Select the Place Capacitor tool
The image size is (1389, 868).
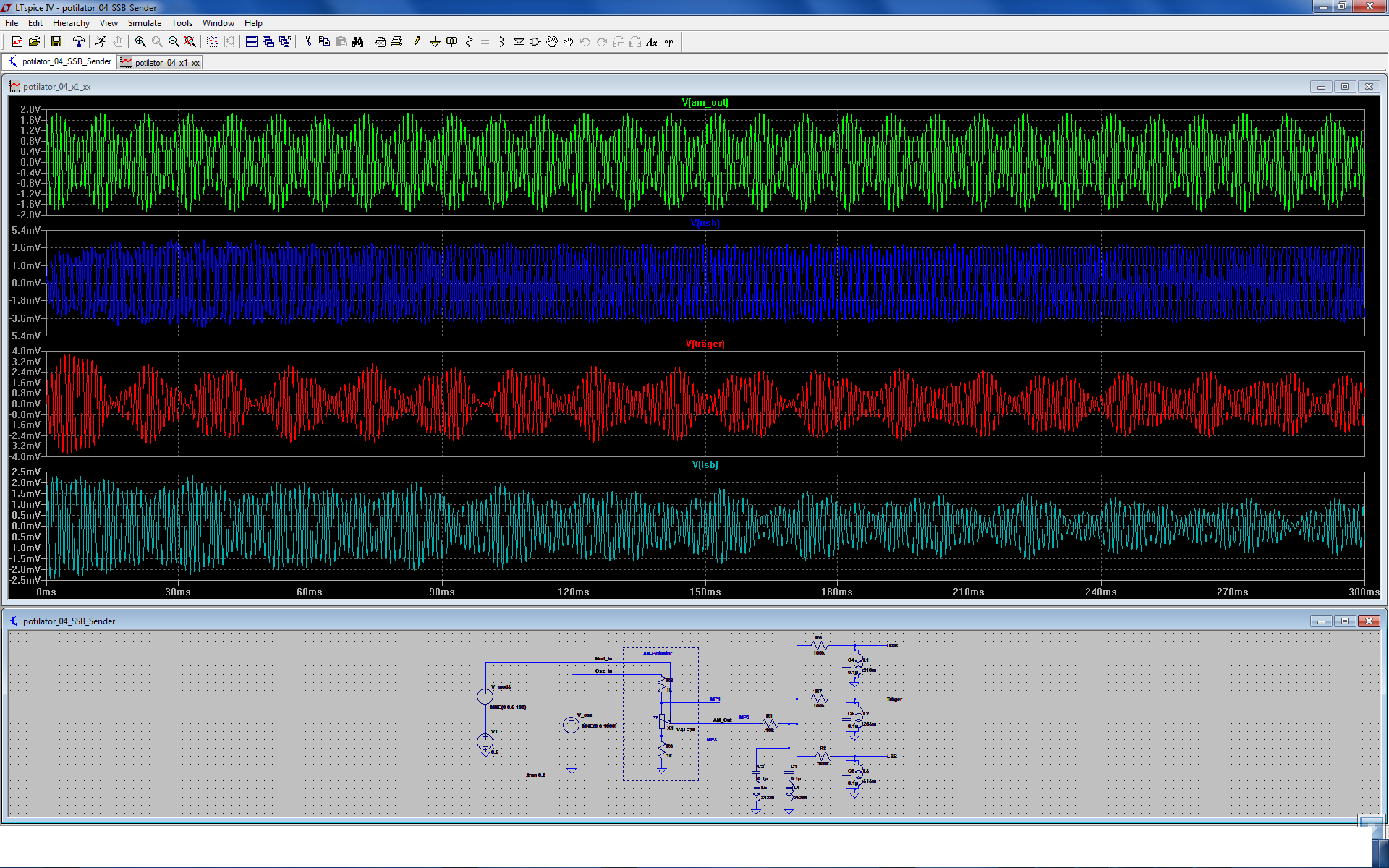(485, 42)
